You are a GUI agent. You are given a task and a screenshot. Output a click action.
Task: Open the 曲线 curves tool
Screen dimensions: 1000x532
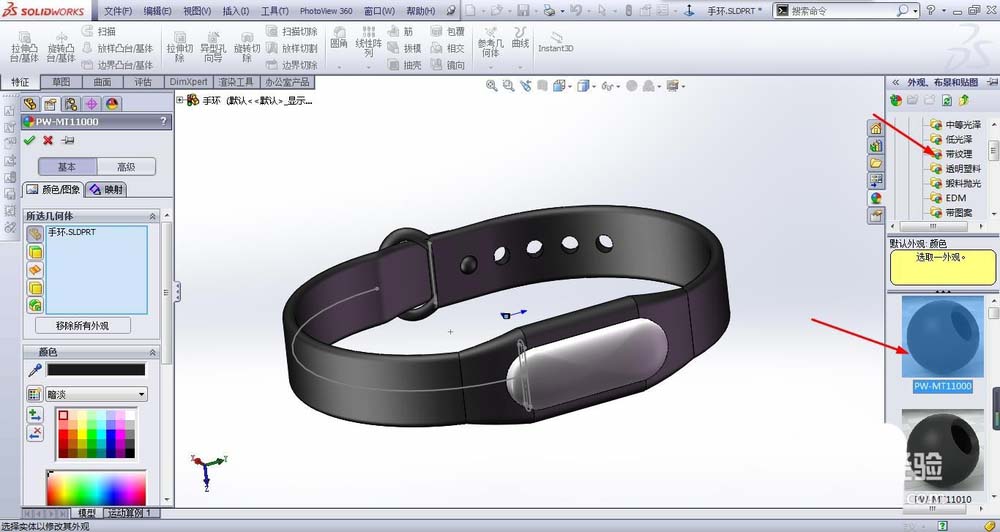[520, 38]
